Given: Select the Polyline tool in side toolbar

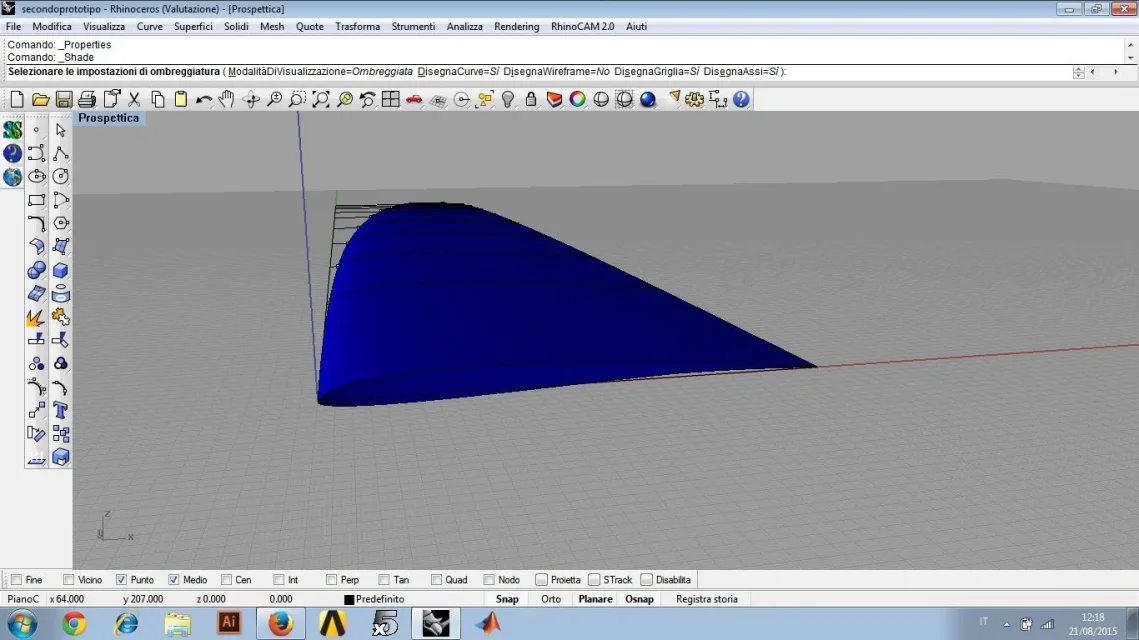Looking at the screenshot, I should coord(61,153).
